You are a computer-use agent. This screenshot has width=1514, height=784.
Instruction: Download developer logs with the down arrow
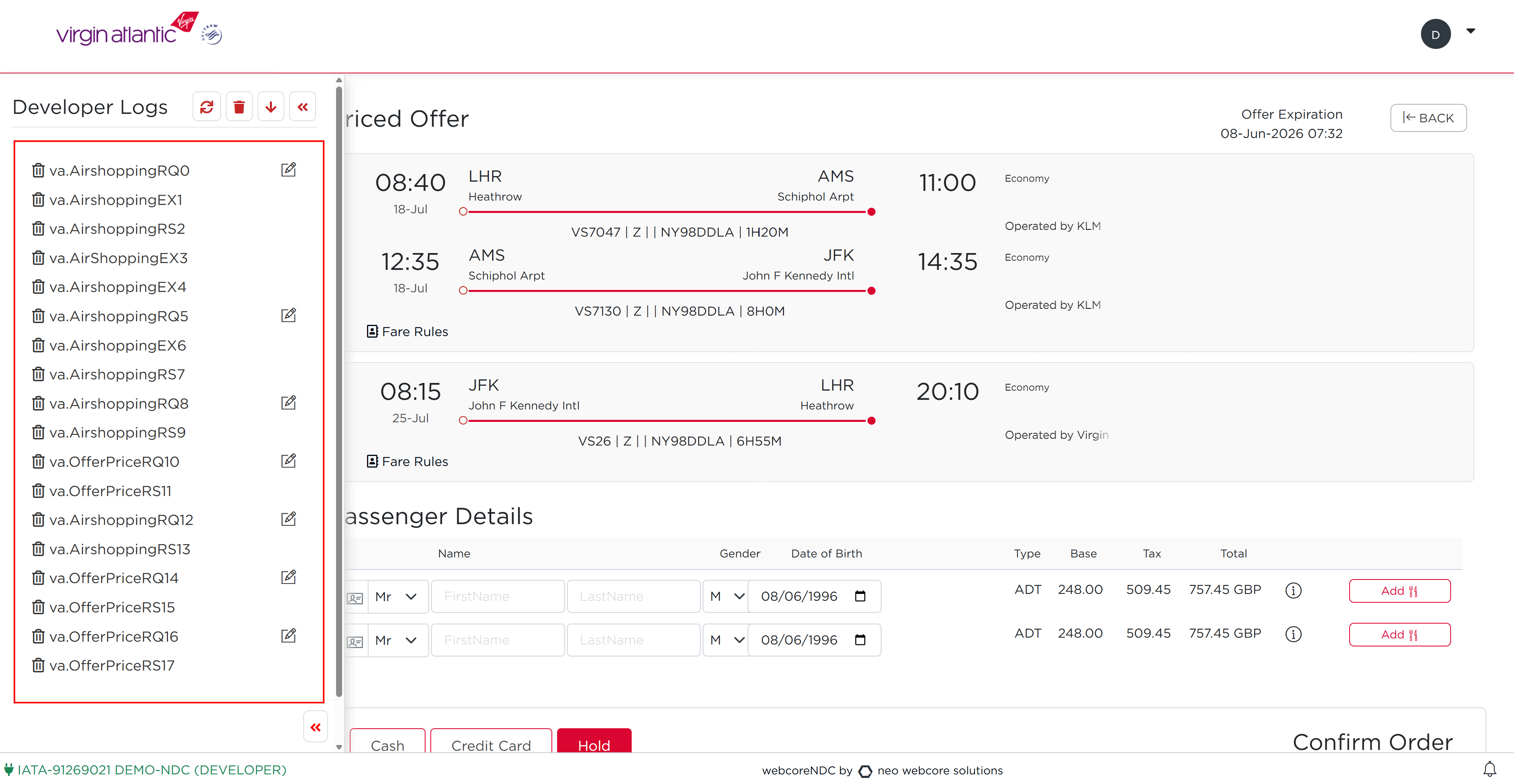(270, 107)
